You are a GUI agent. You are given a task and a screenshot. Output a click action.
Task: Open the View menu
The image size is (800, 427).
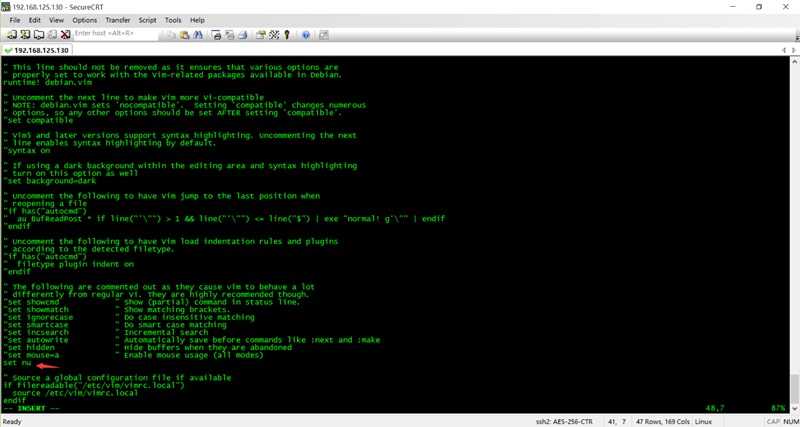pyautogui.click(x=56, y=20)
